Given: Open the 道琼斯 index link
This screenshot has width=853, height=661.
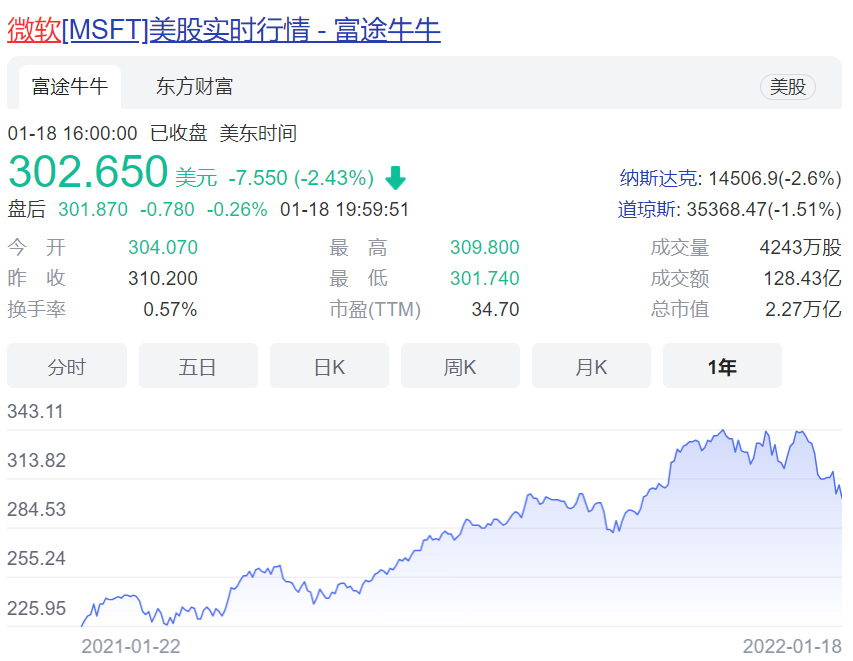Looking at the screenshot, I should [647, 209].
